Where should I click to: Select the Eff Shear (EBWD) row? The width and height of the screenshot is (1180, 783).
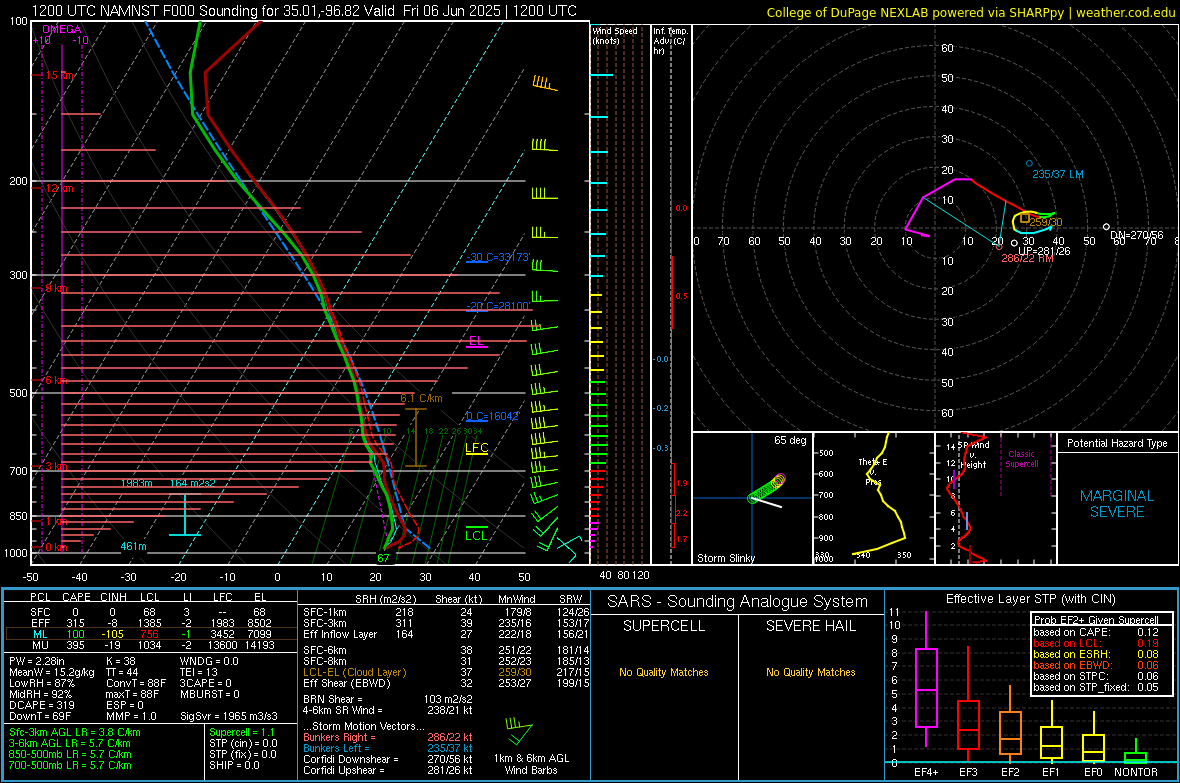[446, 684]
